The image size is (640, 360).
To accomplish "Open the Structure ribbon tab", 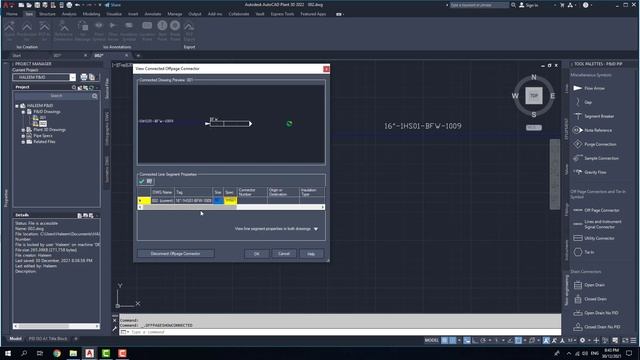I will [x=47, y=14].
